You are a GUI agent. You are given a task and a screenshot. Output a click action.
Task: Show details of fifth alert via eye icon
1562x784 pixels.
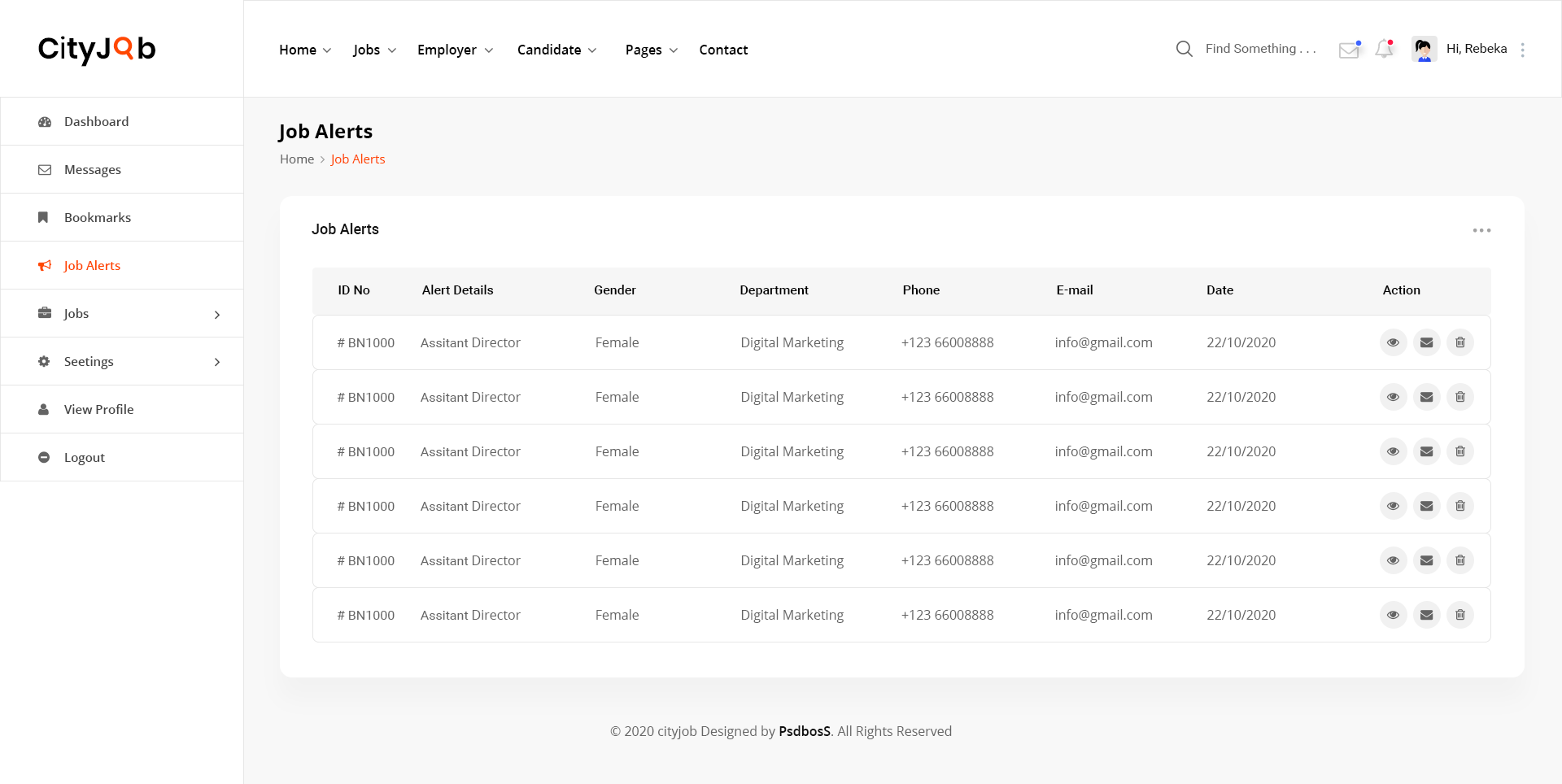(1393, 560)
